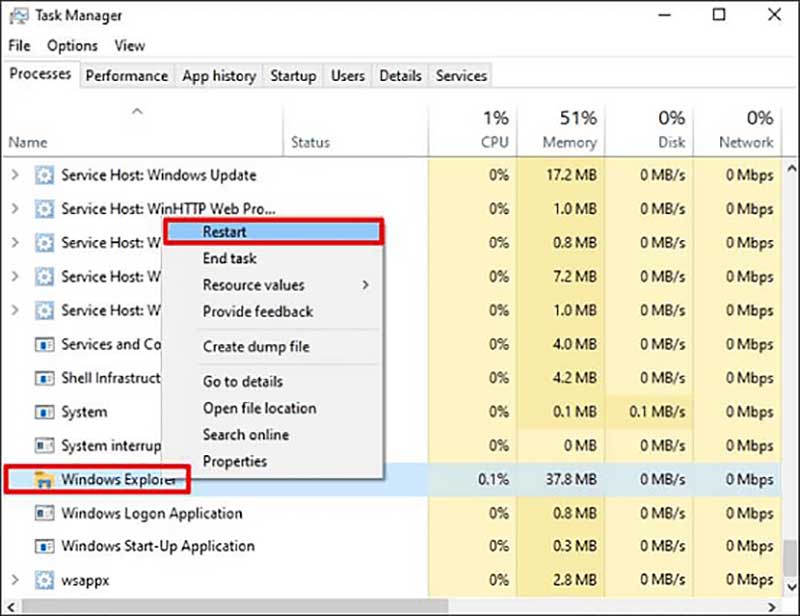Select the Windows Explorer process row

[x=392, y=479]
